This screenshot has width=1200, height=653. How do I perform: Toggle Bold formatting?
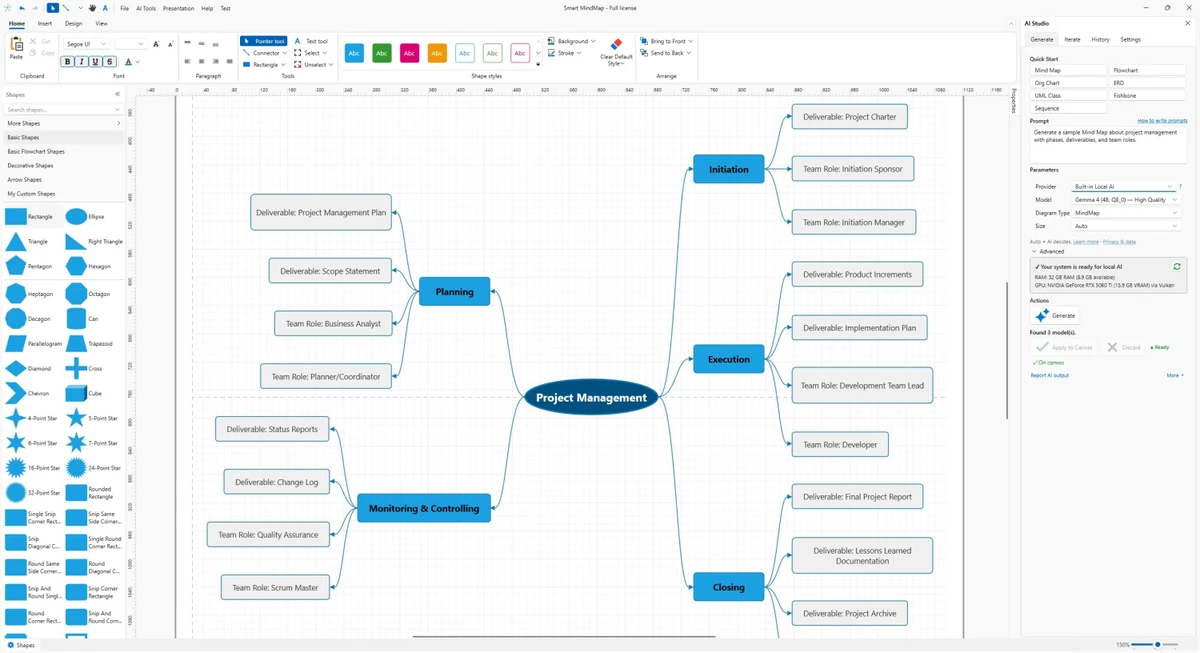click(x=67, y=62)
